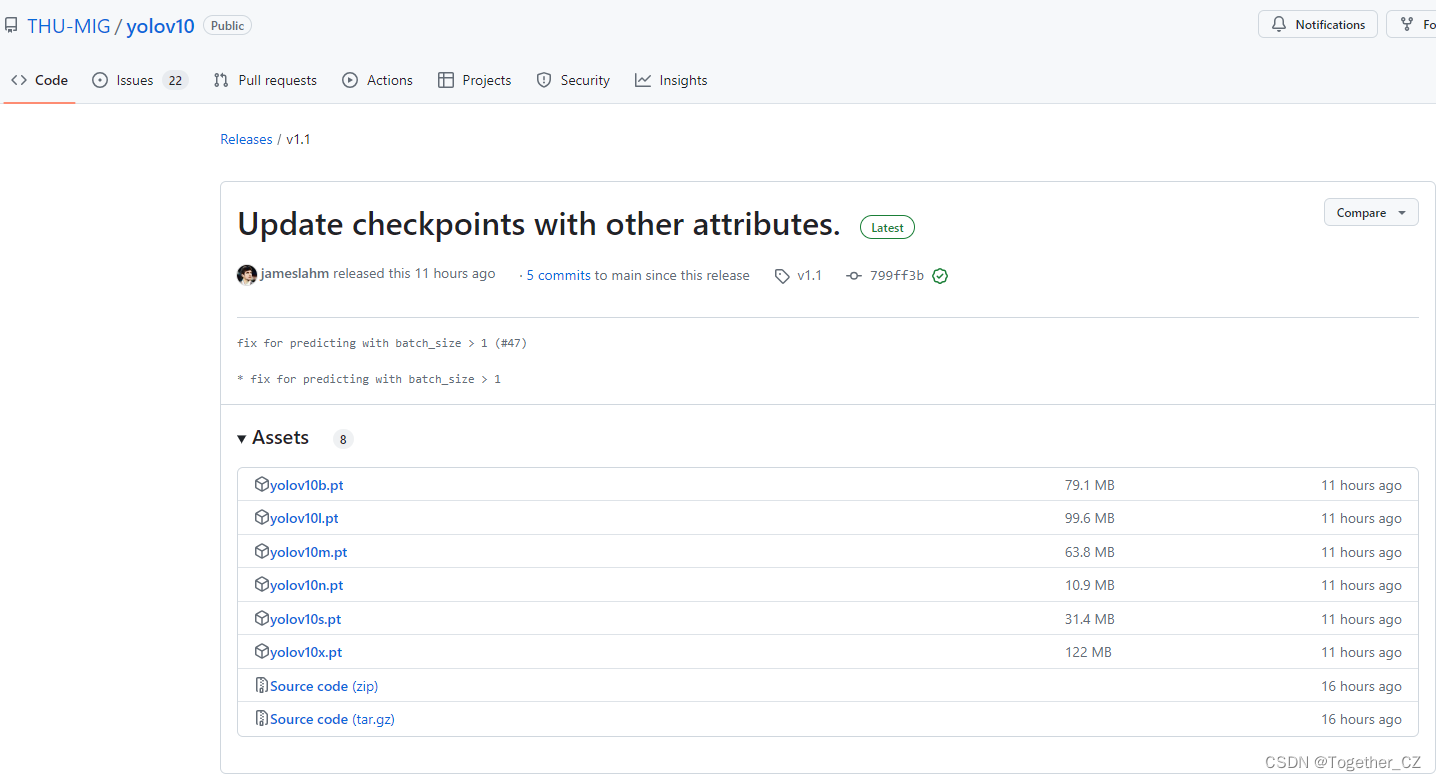Viewport: 1436px width, 781px height.
Task: Click package icon beside yolov10s.pt
Action: (262, 618)
